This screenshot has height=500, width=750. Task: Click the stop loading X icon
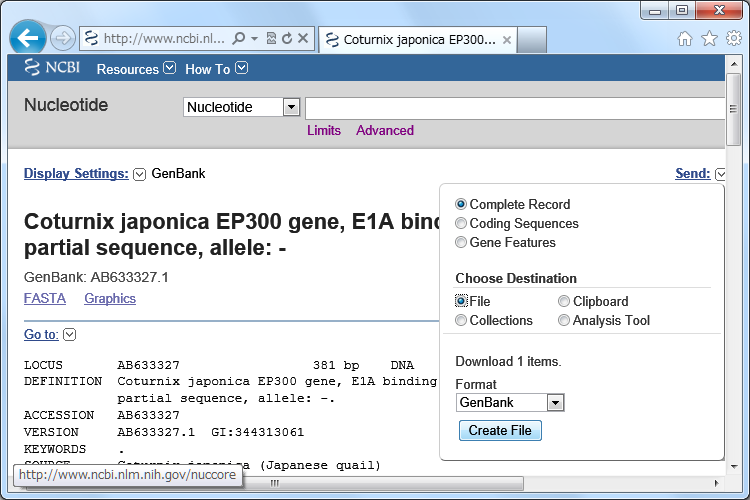(x=303, y=39)
